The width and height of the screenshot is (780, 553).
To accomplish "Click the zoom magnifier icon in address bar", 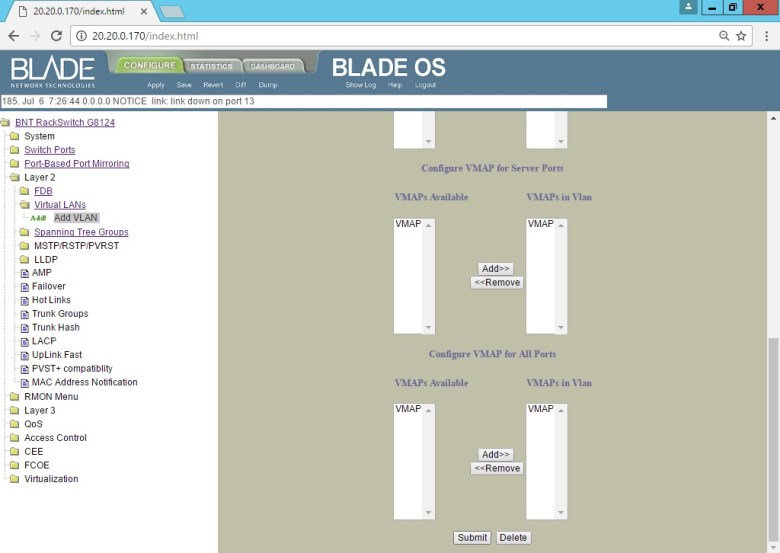I will tap(723, 36).
